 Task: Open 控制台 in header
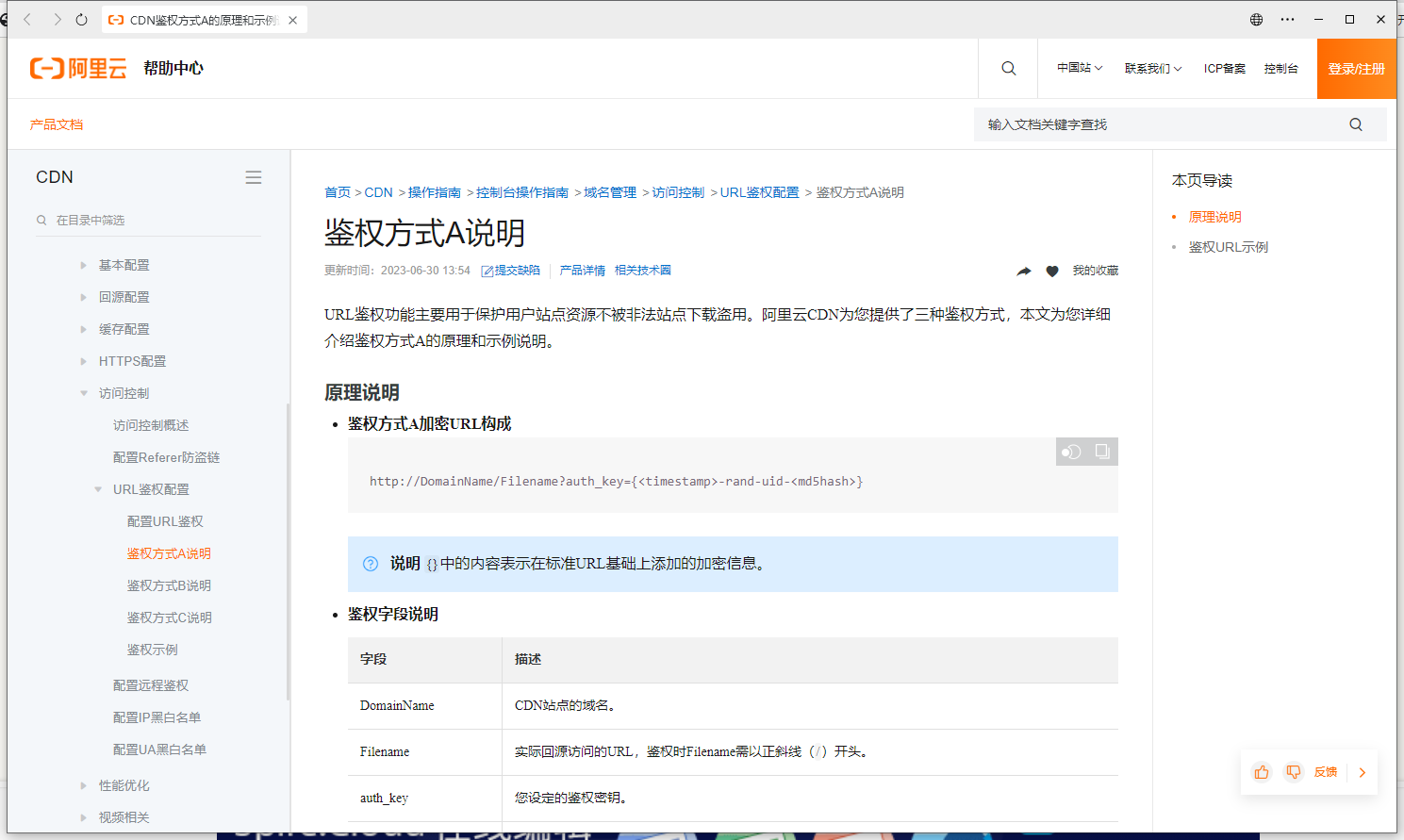point(1280,68)
